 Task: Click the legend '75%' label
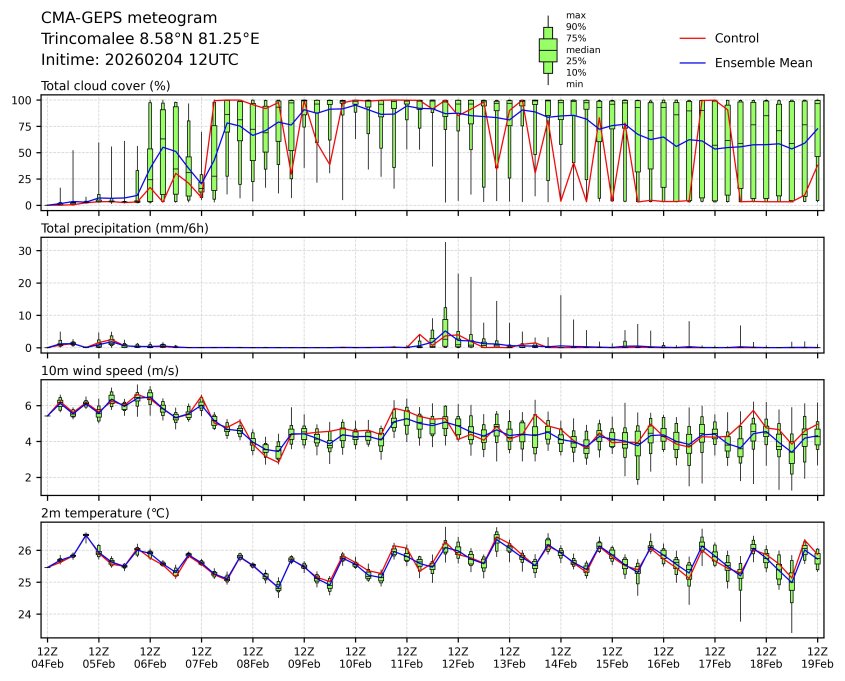(x=576, y=38)
